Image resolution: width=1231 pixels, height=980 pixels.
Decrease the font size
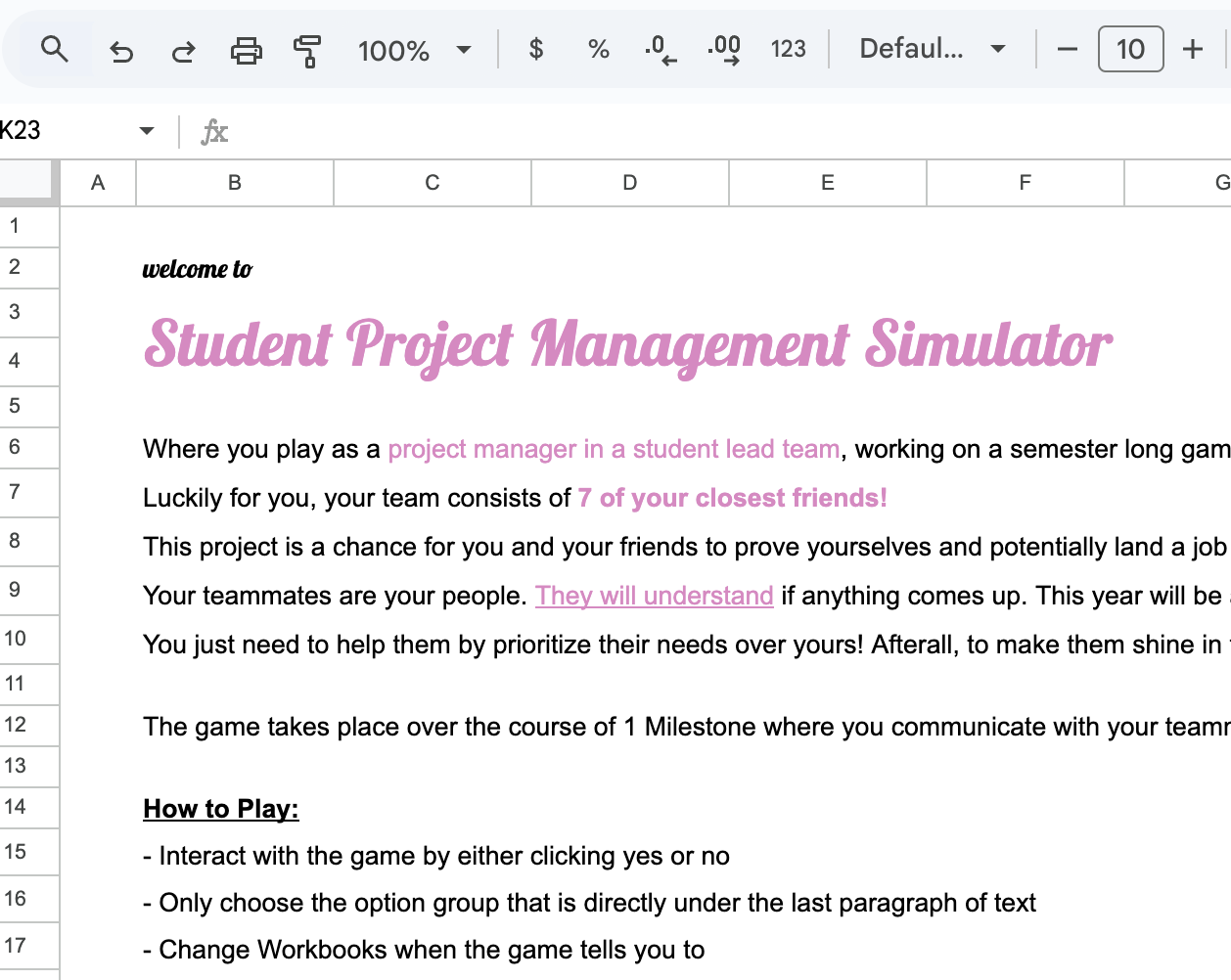click(x=1067, y=48)
